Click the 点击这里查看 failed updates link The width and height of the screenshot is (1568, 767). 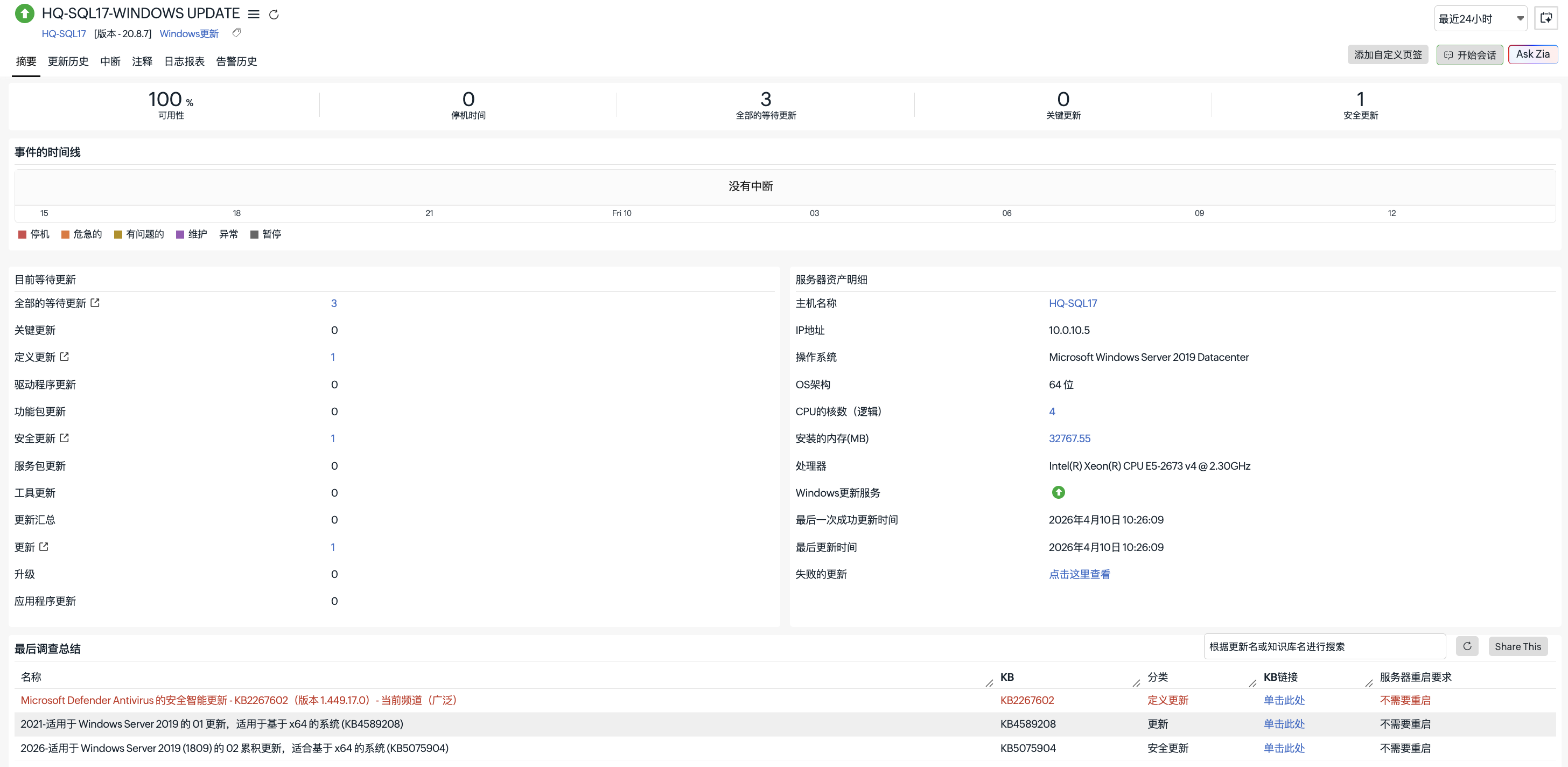click(x=1079, y=574)
